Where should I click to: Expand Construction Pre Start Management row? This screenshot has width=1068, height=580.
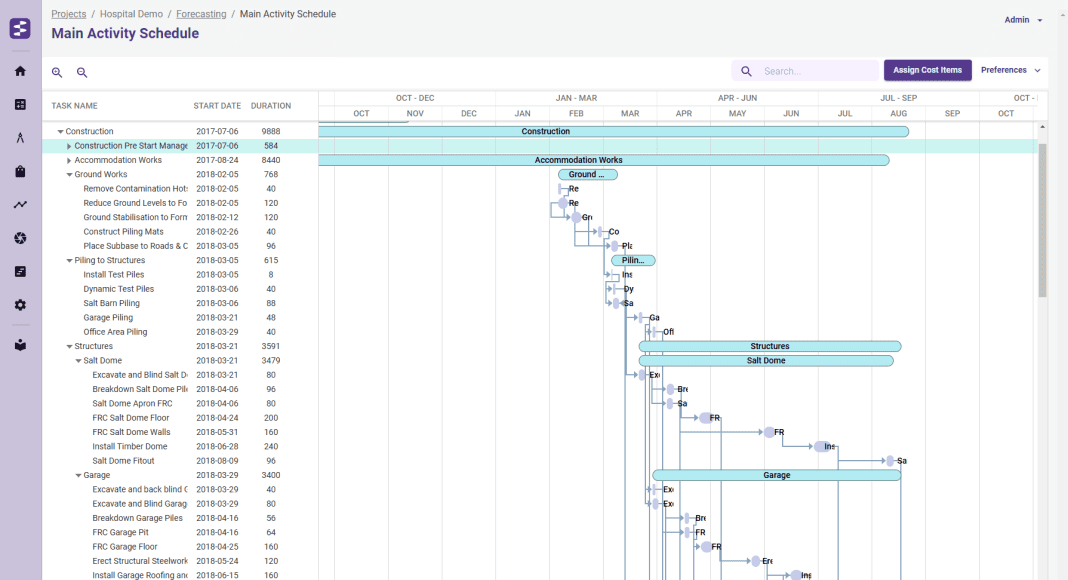point(69,146)
